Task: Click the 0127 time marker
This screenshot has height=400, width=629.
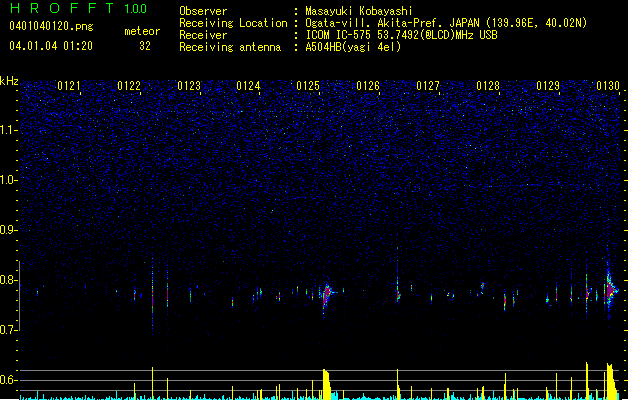Action: pos(428,85)
